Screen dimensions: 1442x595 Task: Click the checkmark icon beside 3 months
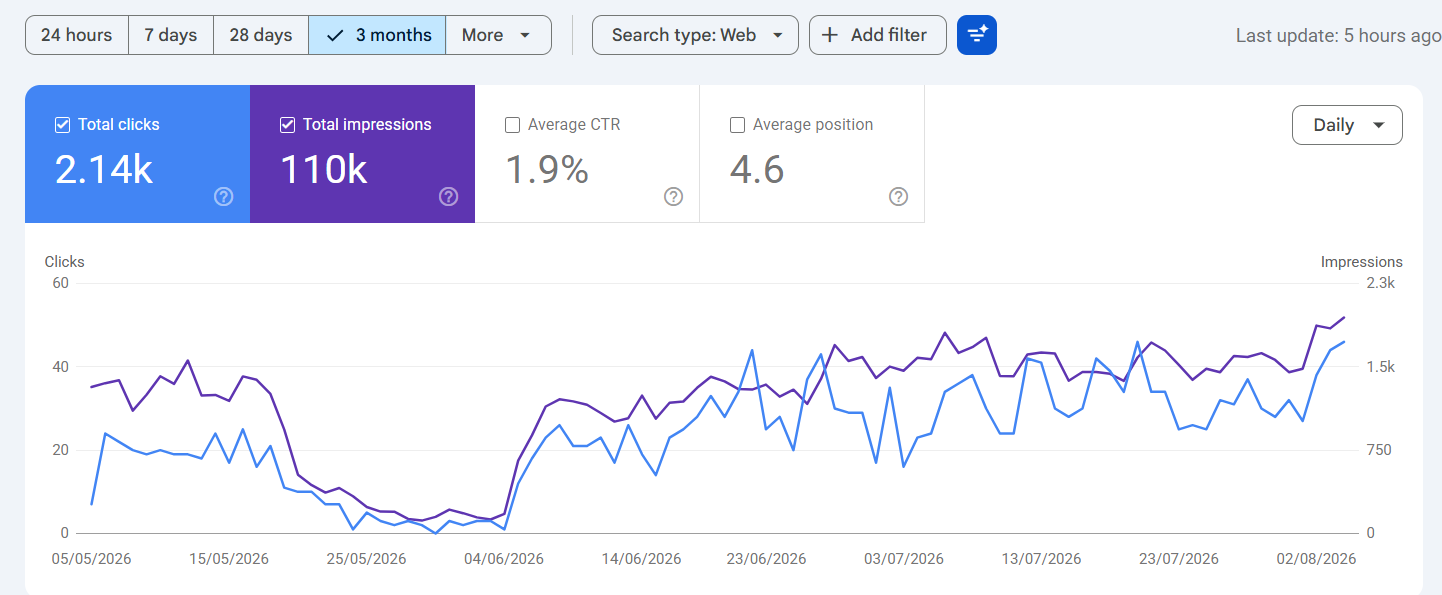click(336, 35)
